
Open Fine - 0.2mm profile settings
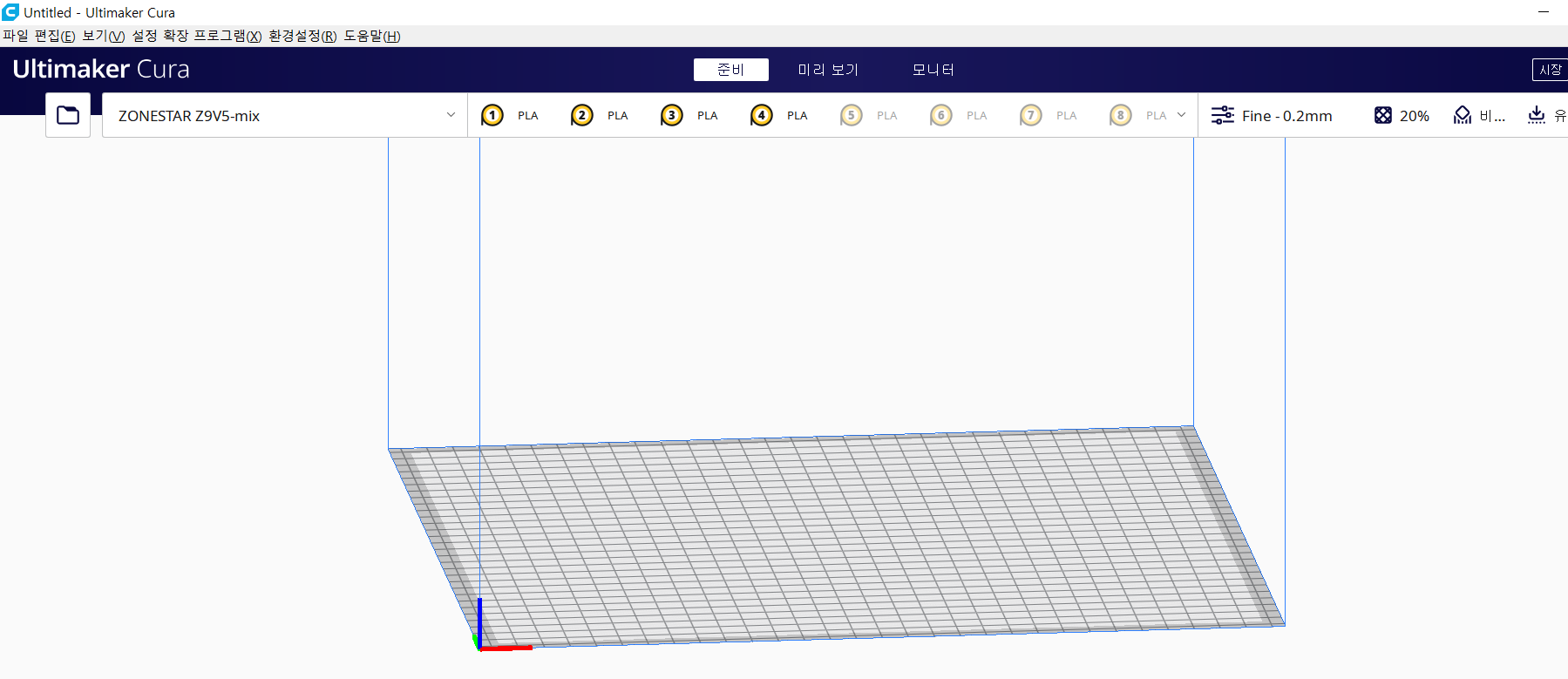[x=1287, y=116]
